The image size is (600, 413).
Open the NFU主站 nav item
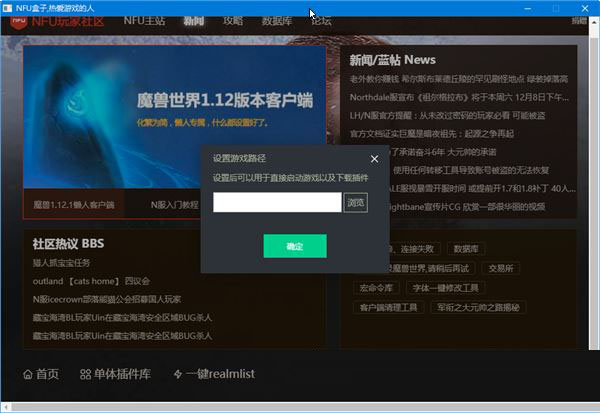pos(144,21)
